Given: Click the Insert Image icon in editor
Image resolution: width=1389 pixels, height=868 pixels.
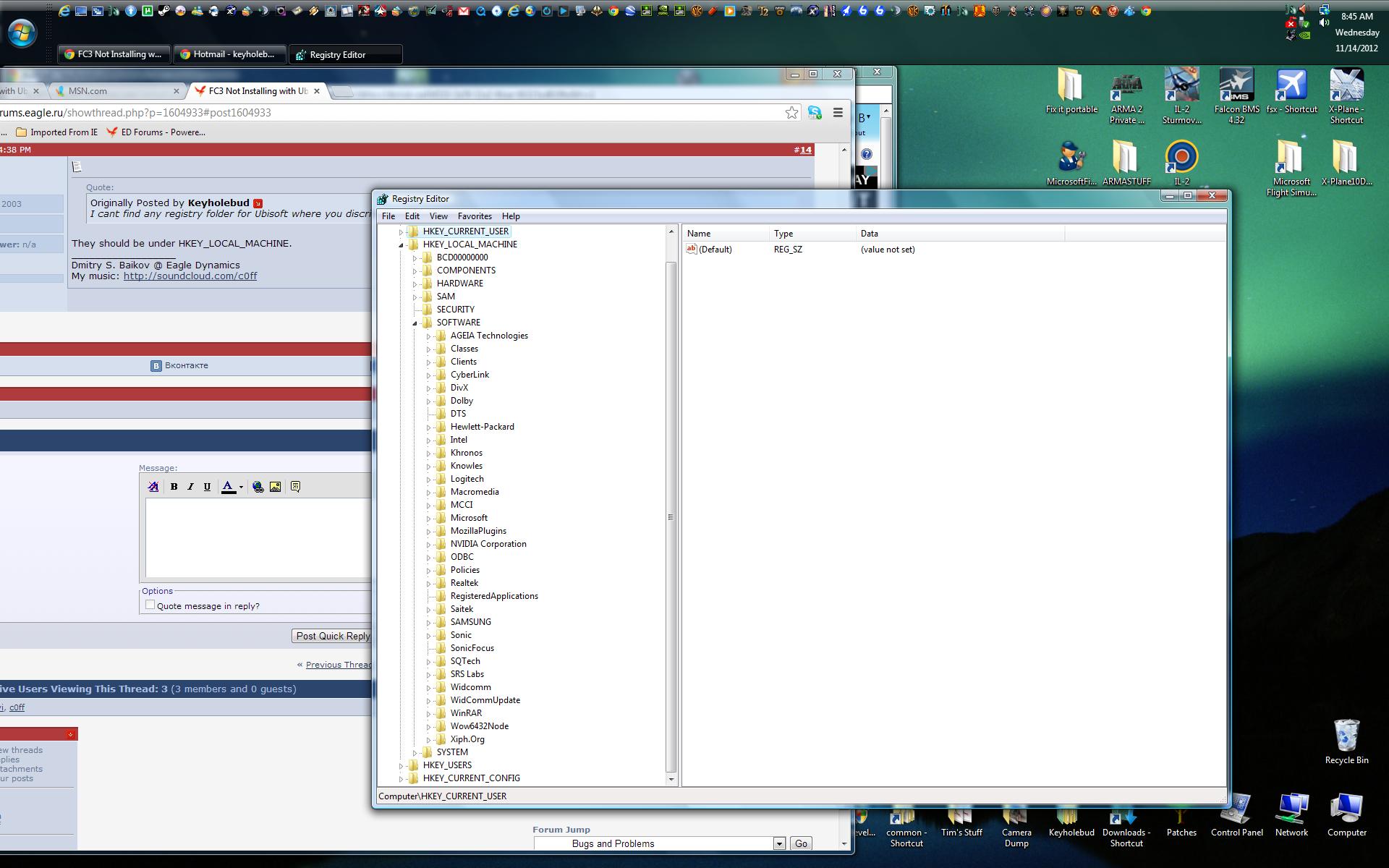Looking at the screenshot, I should [275, 487].
